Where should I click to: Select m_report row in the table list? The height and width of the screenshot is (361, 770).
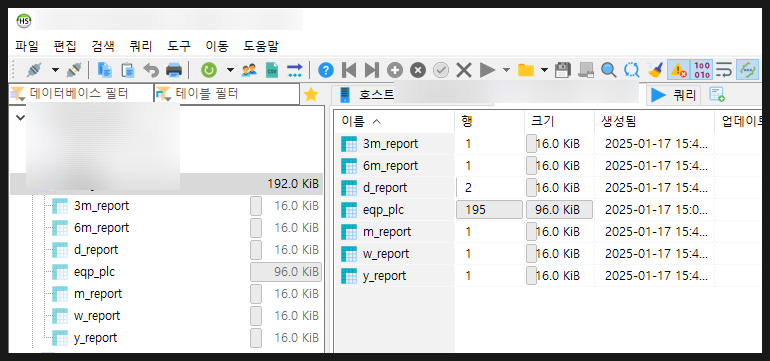pos(386,232)
